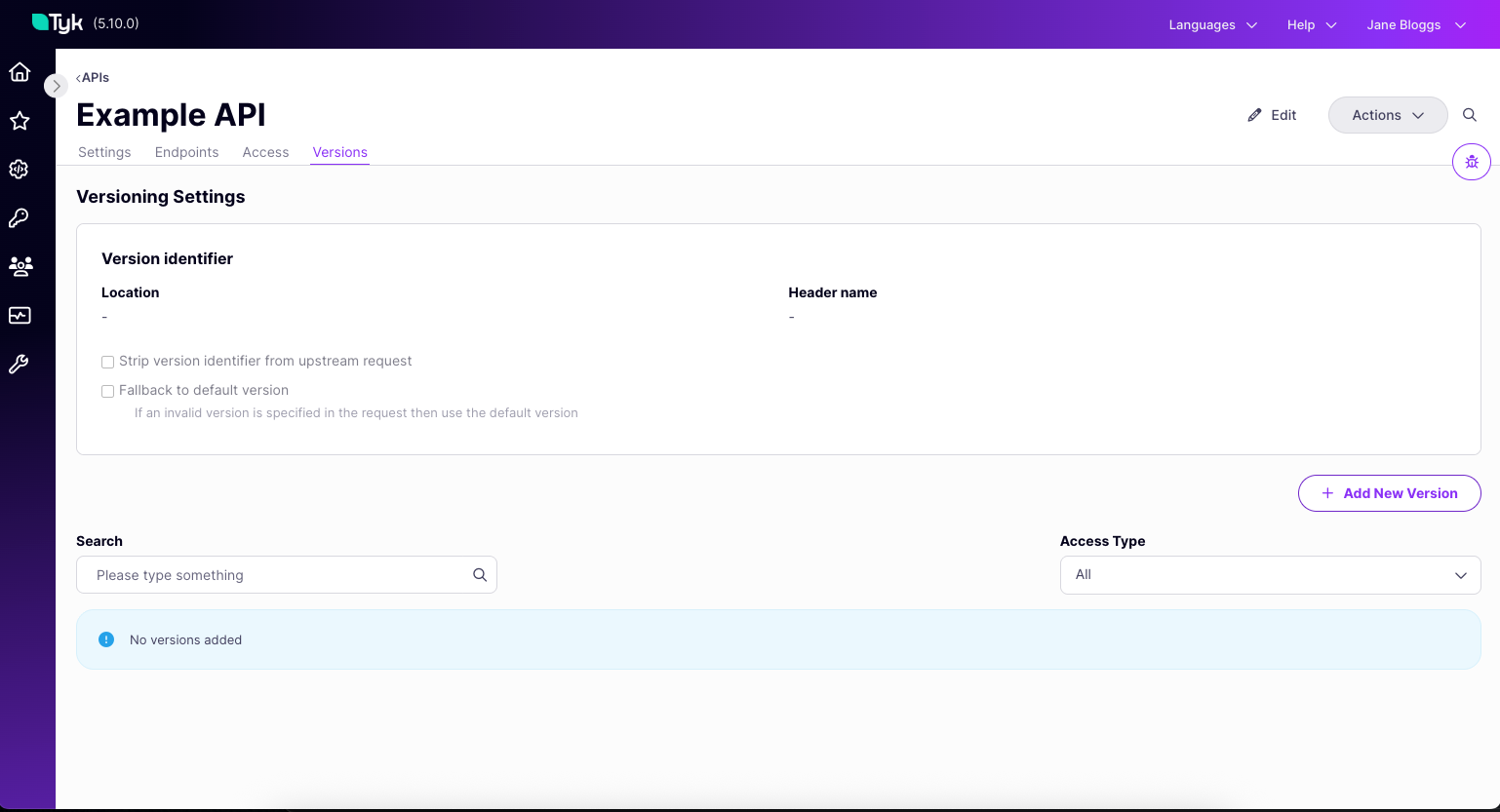
Task: Open the users group icon in sidebar
Action: [x=20, y=266]
